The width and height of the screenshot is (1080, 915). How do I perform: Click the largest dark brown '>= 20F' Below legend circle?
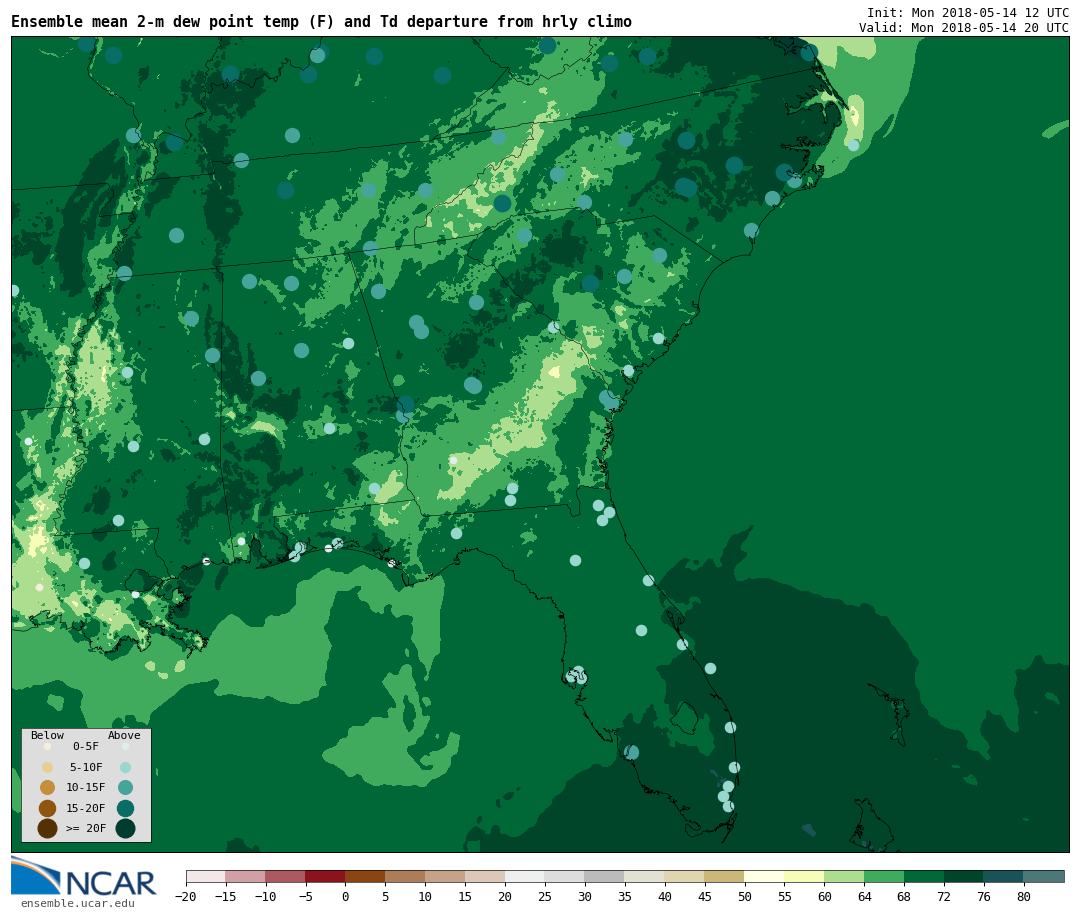(x=47, y=828)
